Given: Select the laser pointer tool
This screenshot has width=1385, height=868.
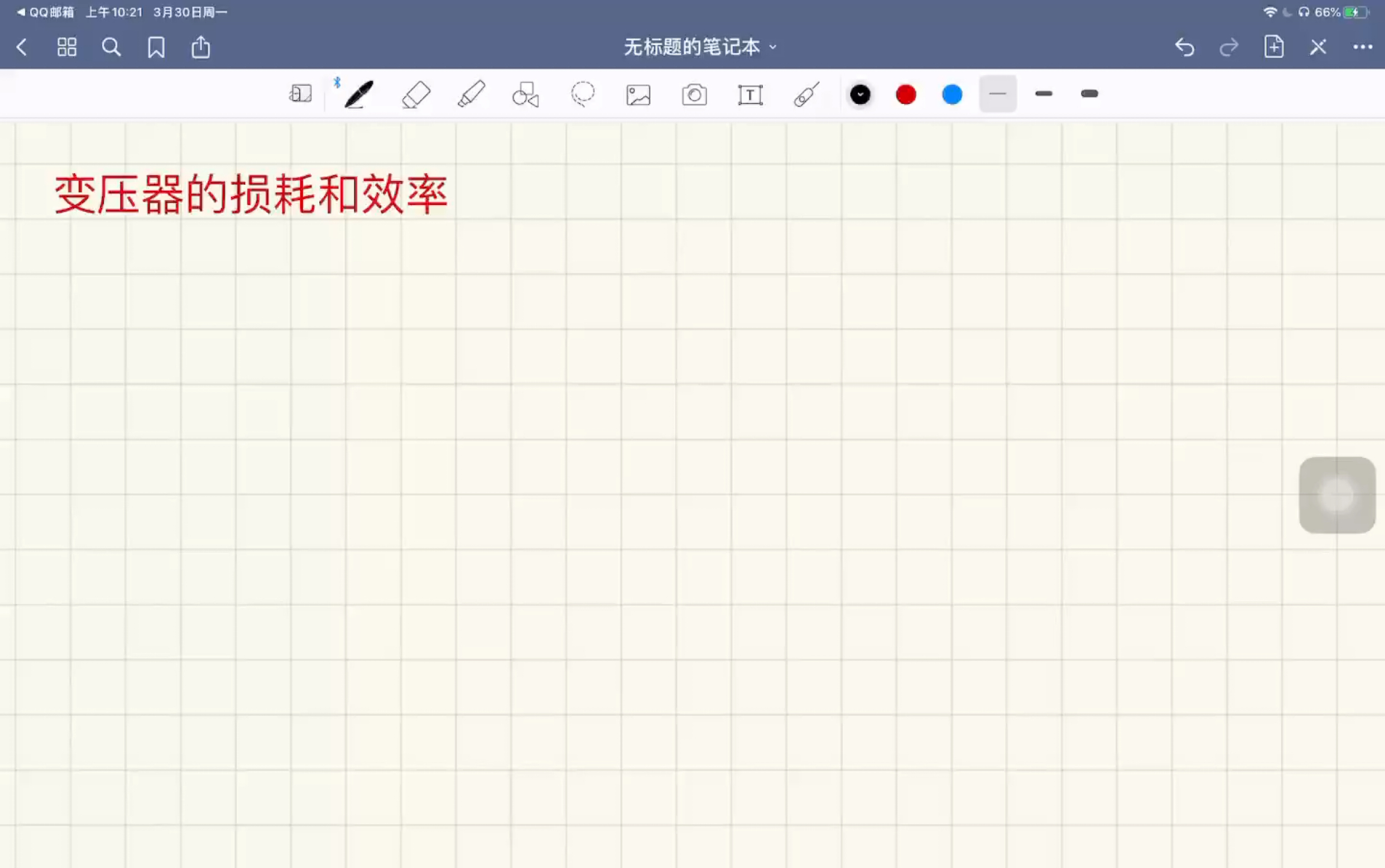Looking at the screenshot, I should click(806, 94).
